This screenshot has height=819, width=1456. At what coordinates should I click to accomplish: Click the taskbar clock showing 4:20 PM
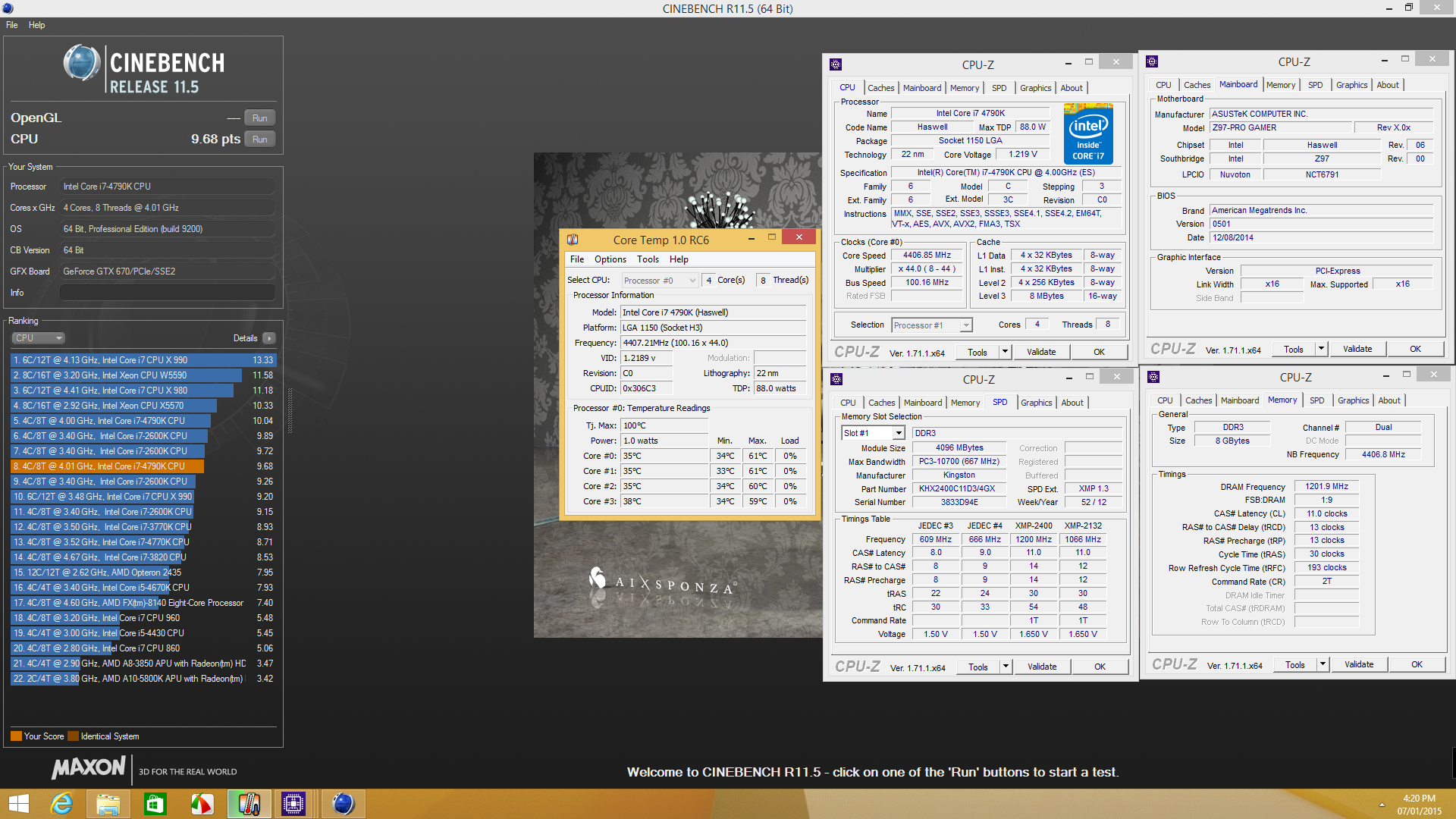1419,805
